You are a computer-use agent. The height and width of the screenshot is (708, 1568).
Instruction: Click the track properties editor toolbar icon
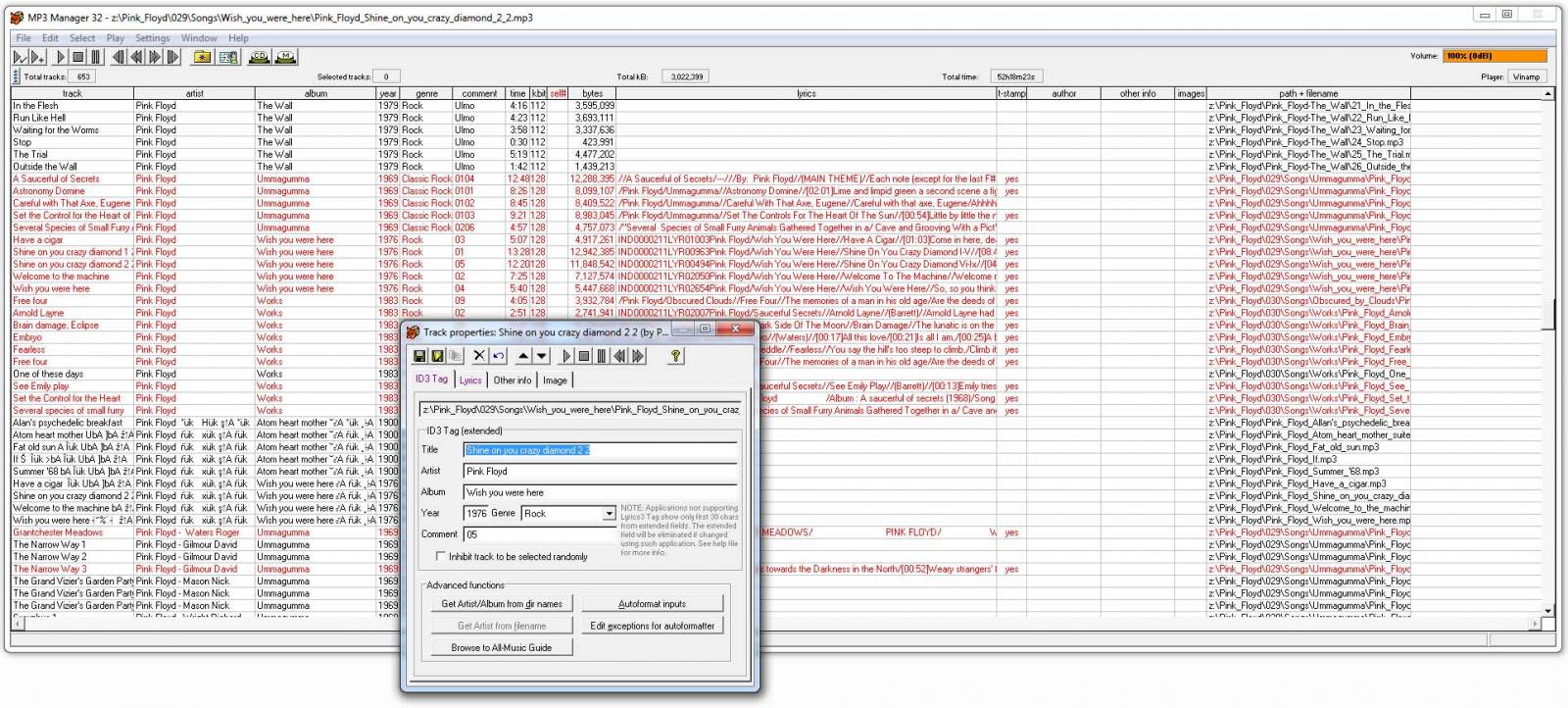coord(227,57)
